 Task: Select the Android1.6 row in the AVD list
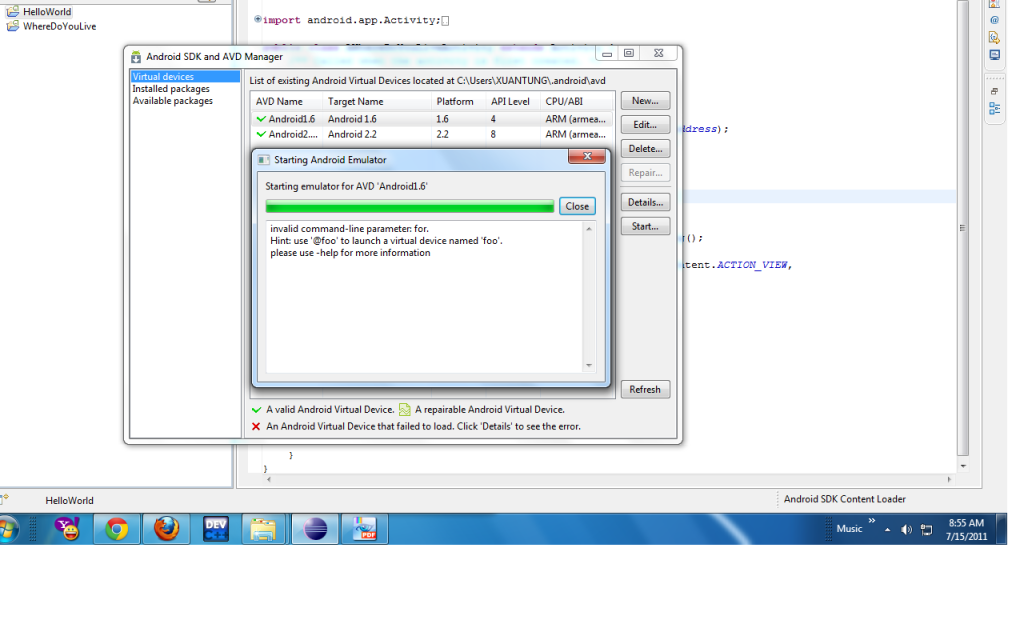coord(432,119)
